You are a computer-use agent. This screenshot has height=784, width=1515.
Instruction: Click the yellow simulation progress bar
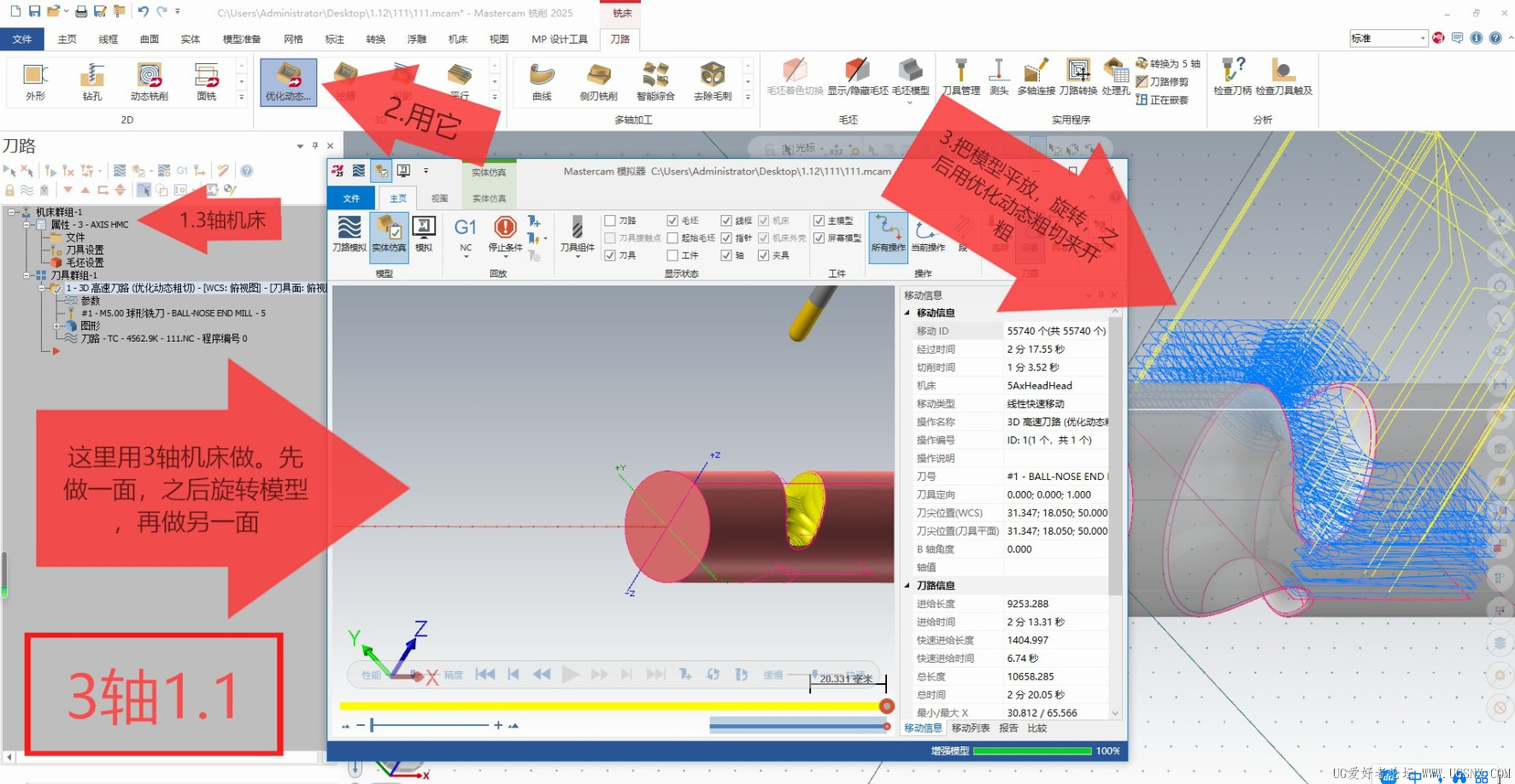[x=612, y=706]
